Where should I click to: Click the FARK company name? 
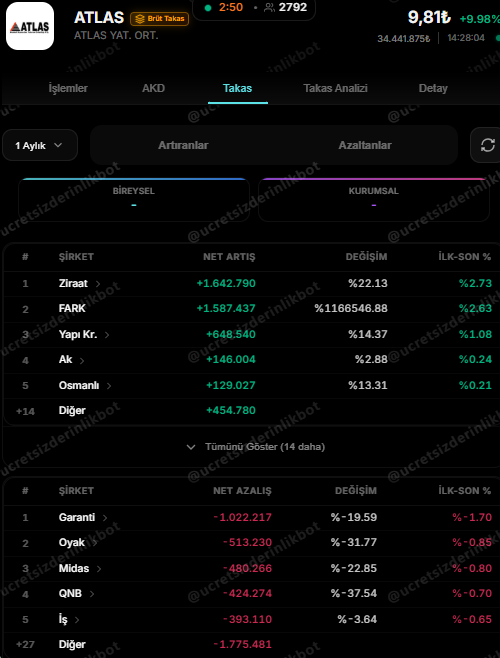coord(72,308)
